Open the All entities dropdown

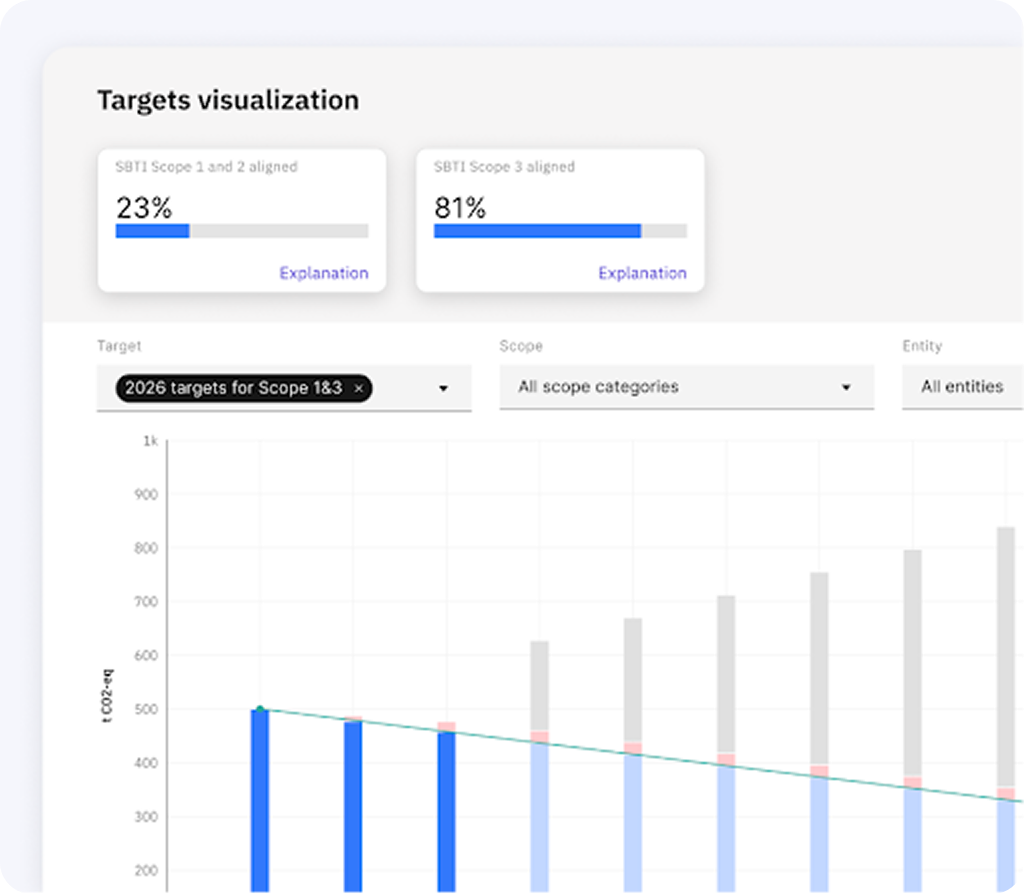(962, 387)
